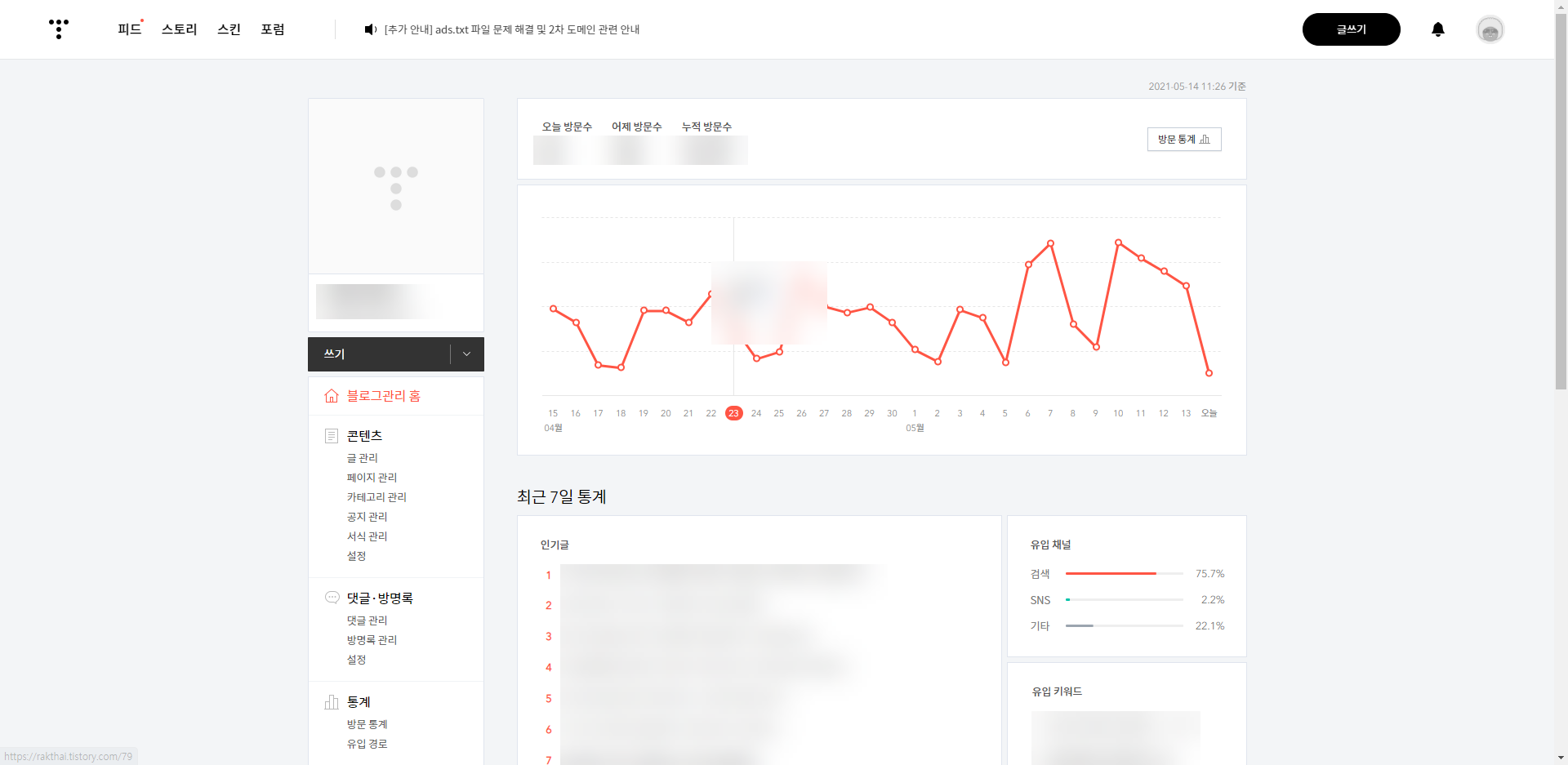Screen dimensions: 1568x765
Task: Open 카테고리 관리
Action: (376, 497)
